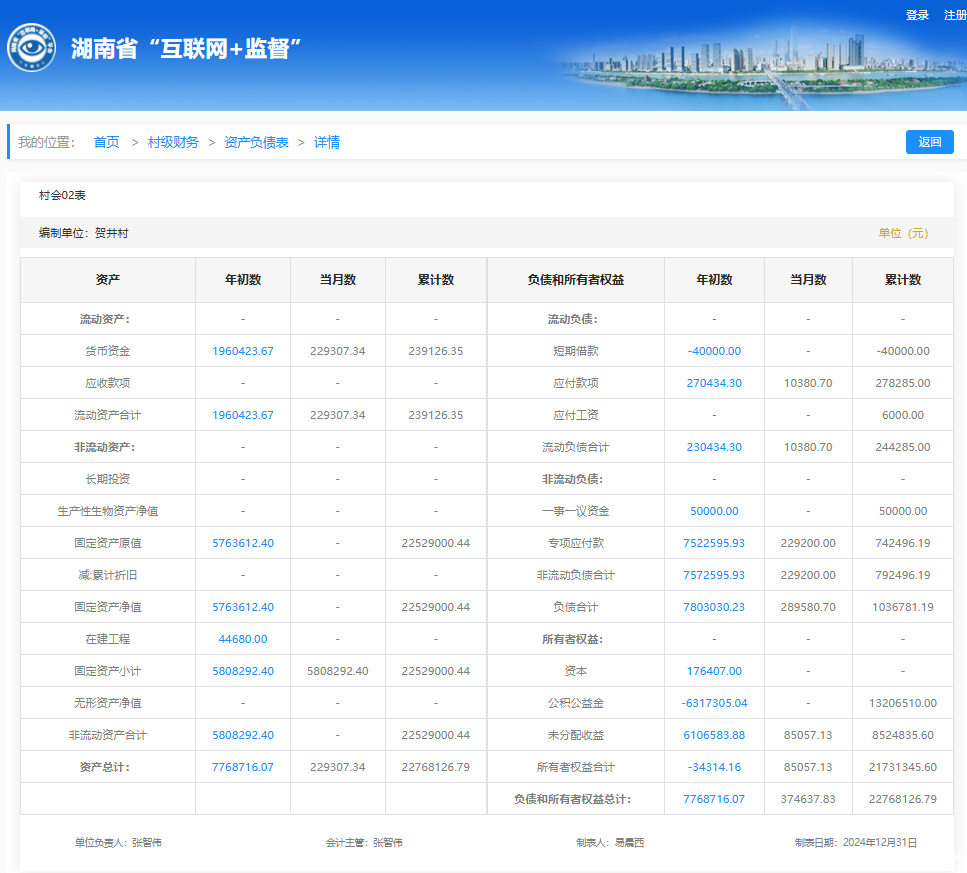Open 村级财务 breadcrumb link
The image size is (967, 873).
point(173,142)
